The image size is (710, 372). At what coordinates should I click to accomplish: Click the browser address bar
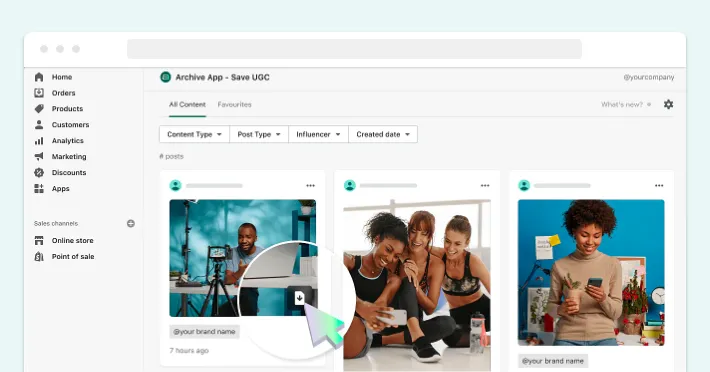pyautogui.click(x=354, y=49)
